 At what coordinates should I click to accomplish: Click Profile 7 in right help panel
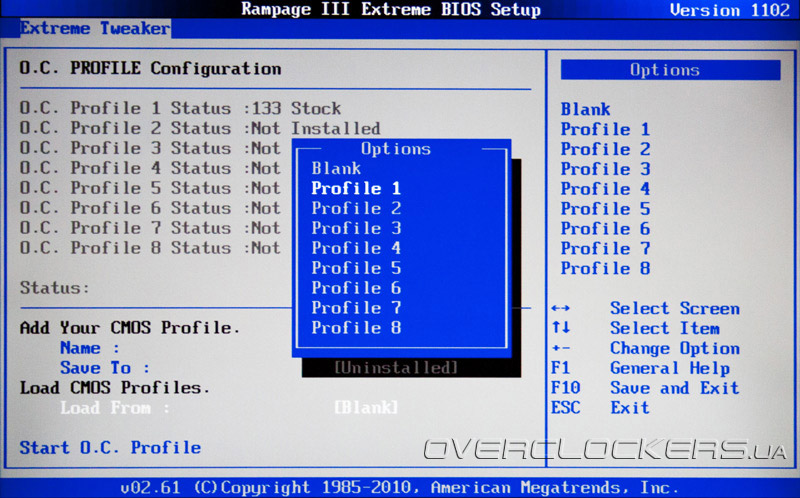pos(605,248)
